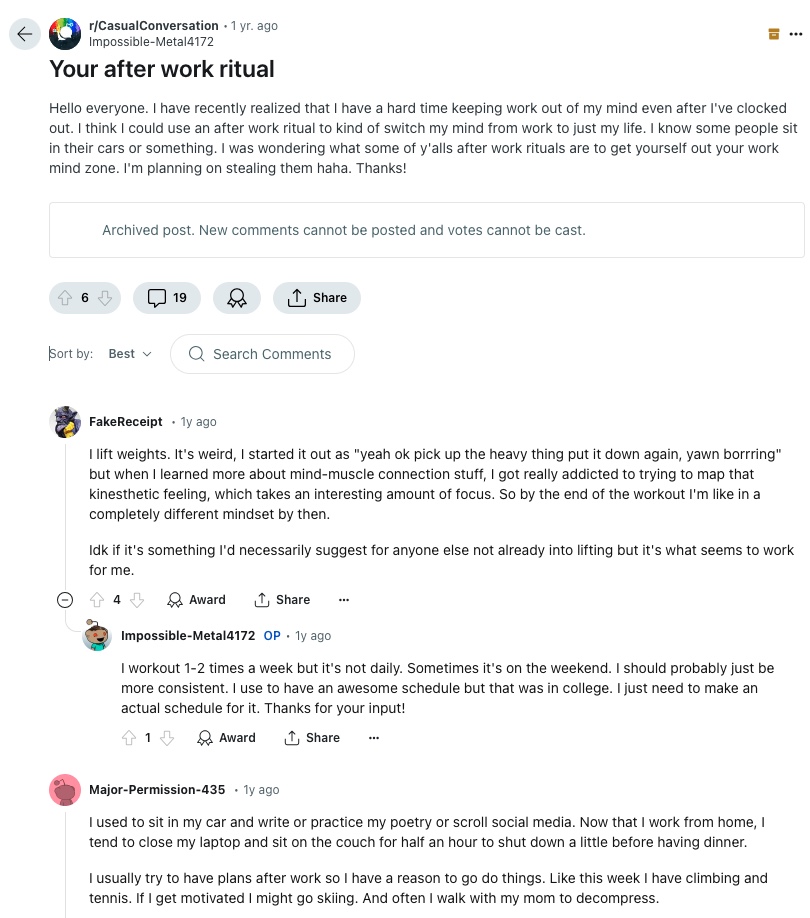The width and height of the screenshot is (810, 918).
Task: Open the comments count button showing 19
Action: point(167,298)
